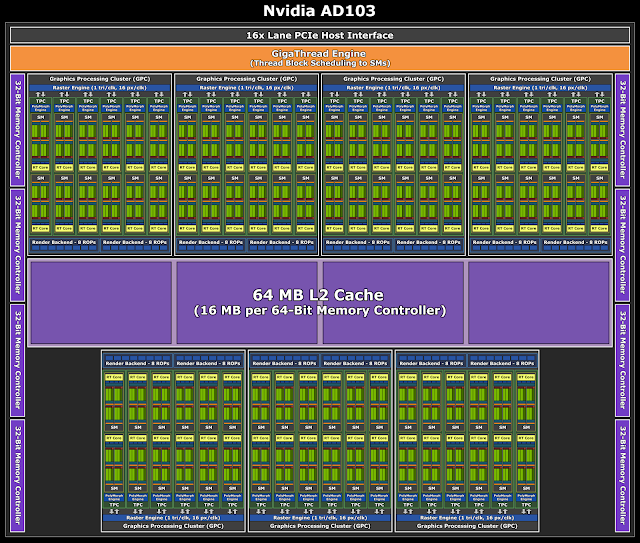Click the first top-row Graphics Processing Cluster label

click(100, 79)
